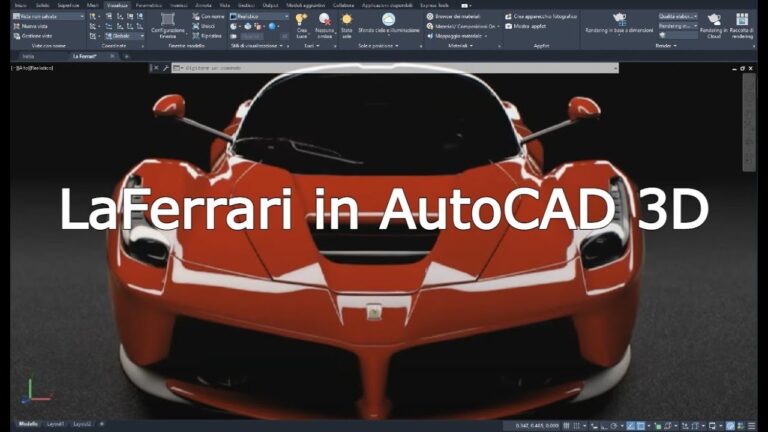Click the Mappaggio materiale icon
Image resolution: width=768 pixels, height=432 pixels.
pos(430,36)
